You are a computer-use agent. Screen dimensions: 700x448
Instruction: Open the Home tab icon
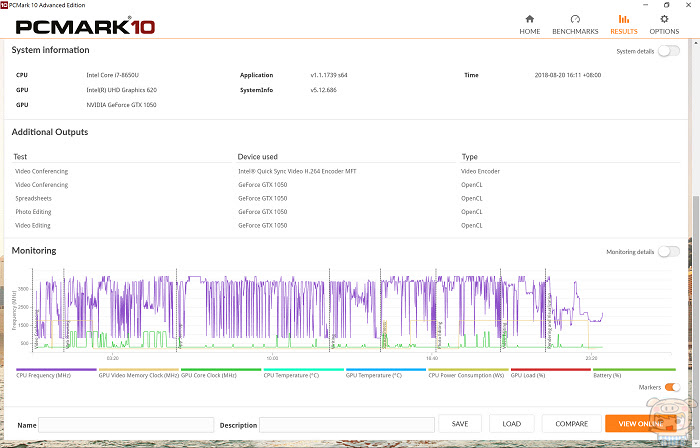point(529,19)
